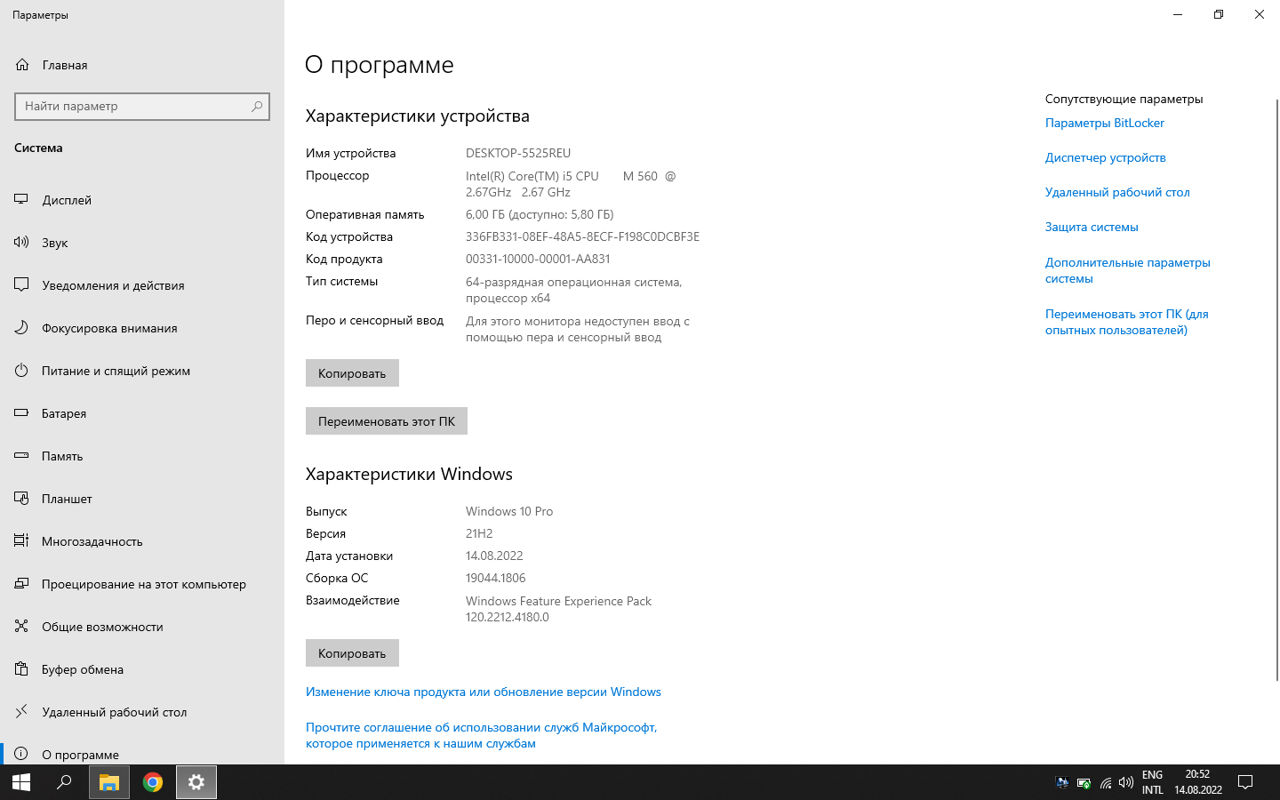Click Переименовать этот ПК button
The width and height of the screenshot is (1280, 800).
386,421
